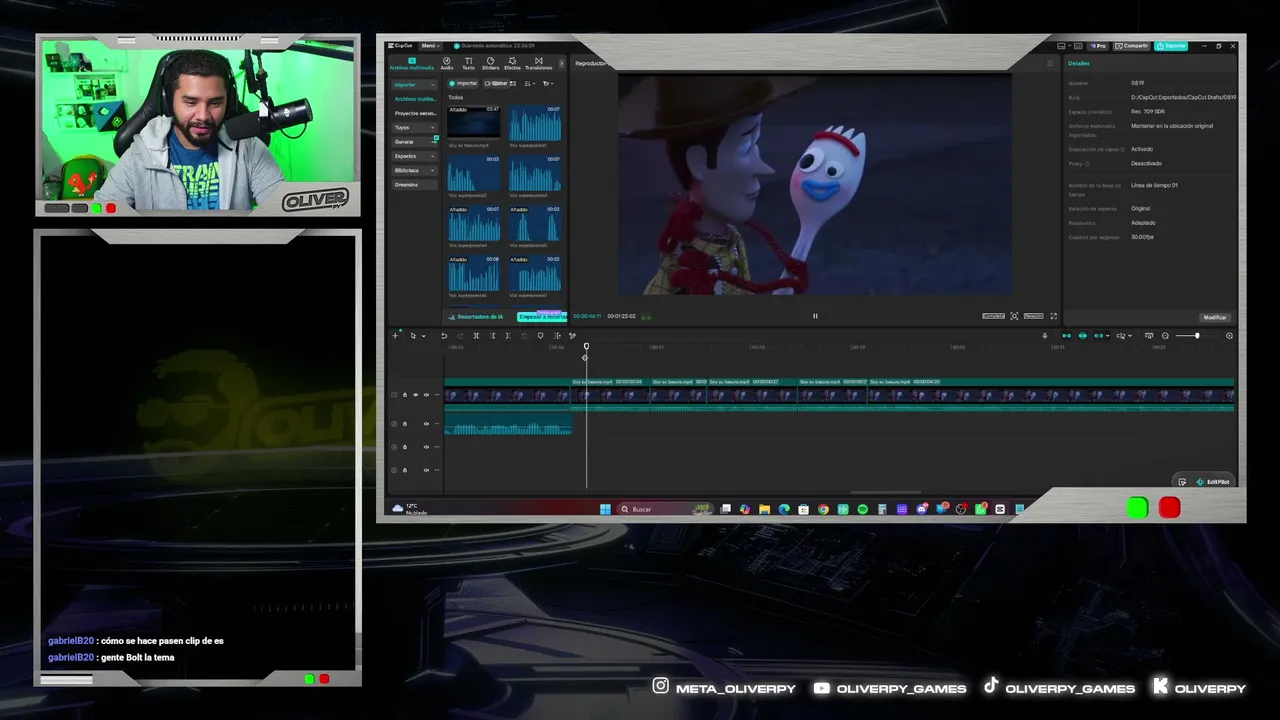Screen dimensions: 1280x720
Task: Open the layout switcher icon
Action: [x=1062, y=46]
